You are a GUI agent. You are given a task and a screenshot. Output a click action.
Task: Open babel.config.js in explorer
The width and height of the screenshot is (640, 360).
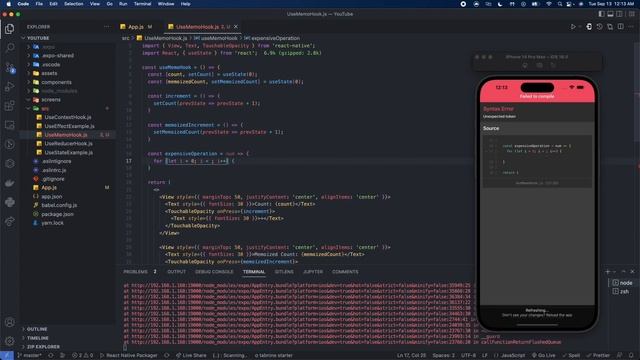(68, 205)
